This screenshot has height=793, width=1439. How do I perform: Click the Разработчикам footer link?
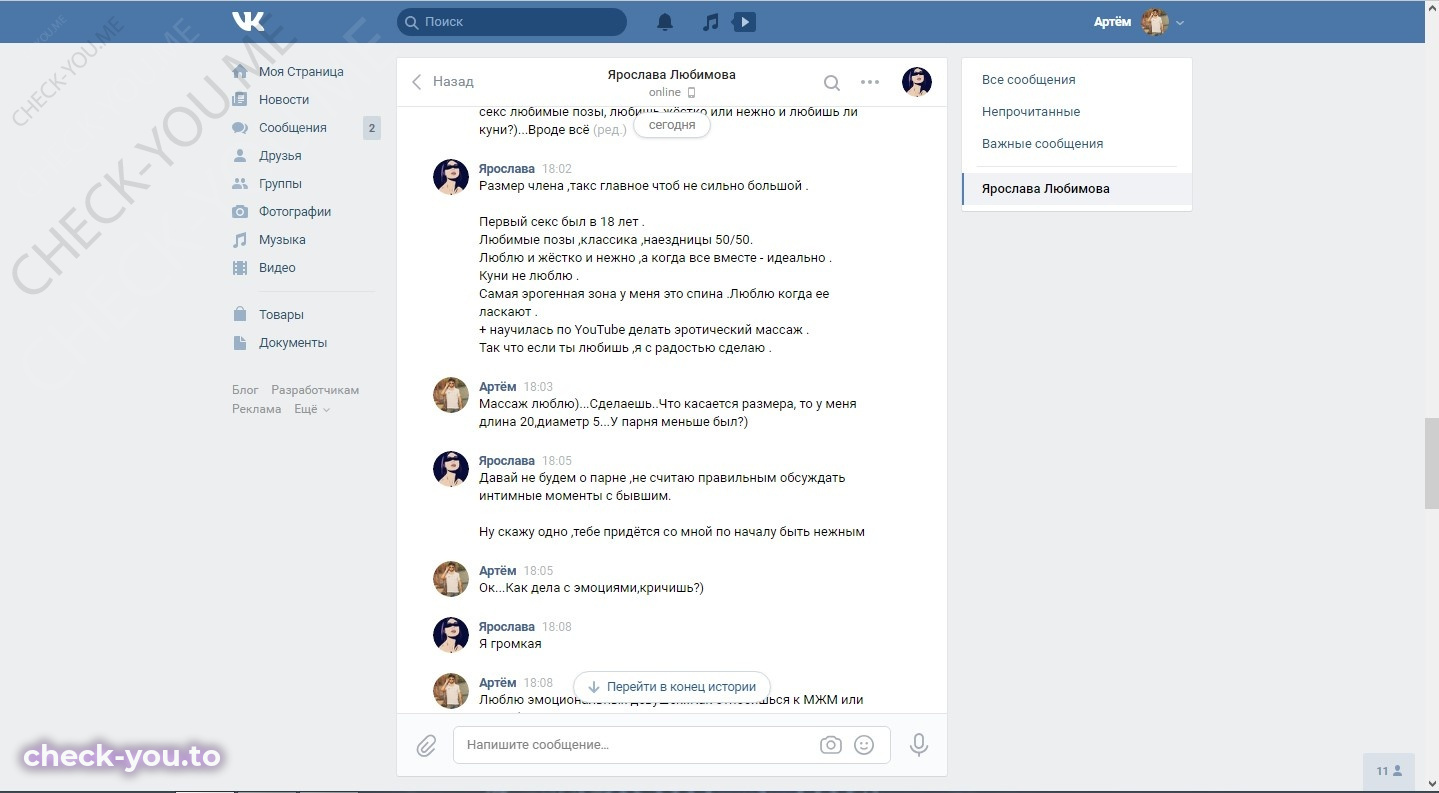click(x=315, y=390)
